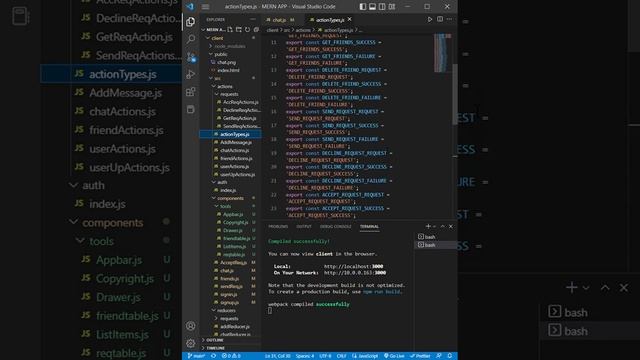Open Customize Layout button

pos(392,7)
